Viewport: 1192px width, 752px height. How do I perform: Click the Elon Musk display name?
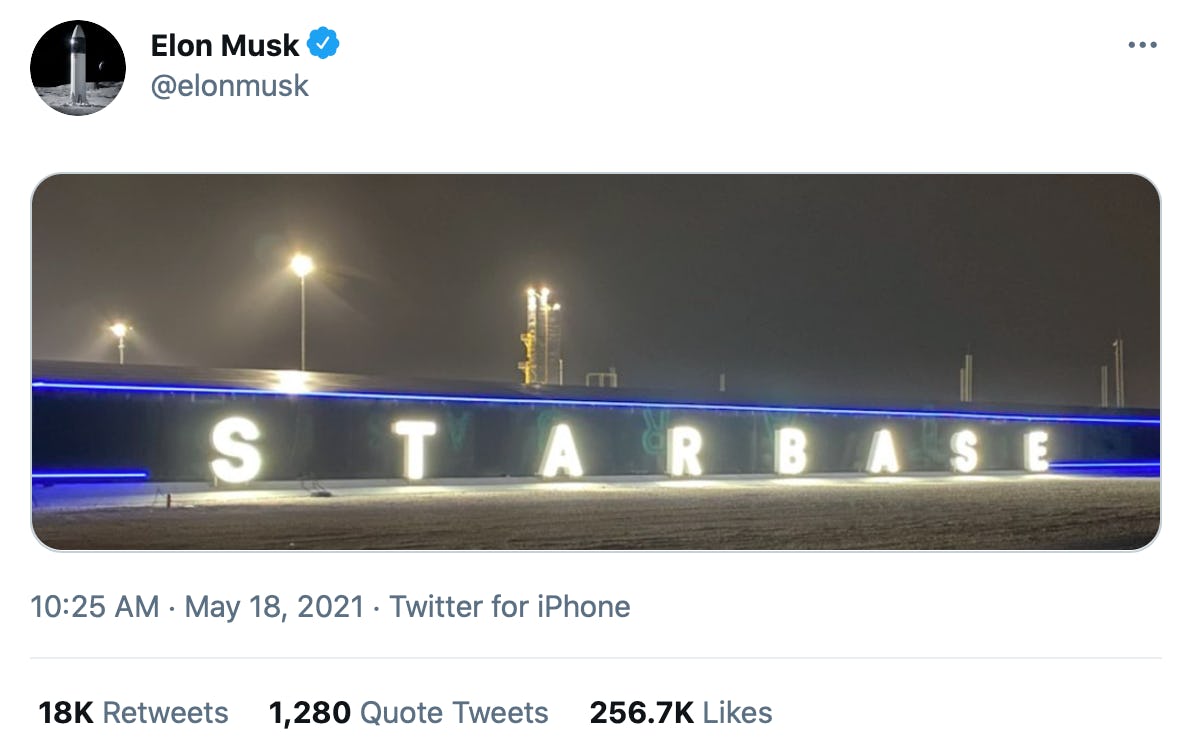[224, 44]
